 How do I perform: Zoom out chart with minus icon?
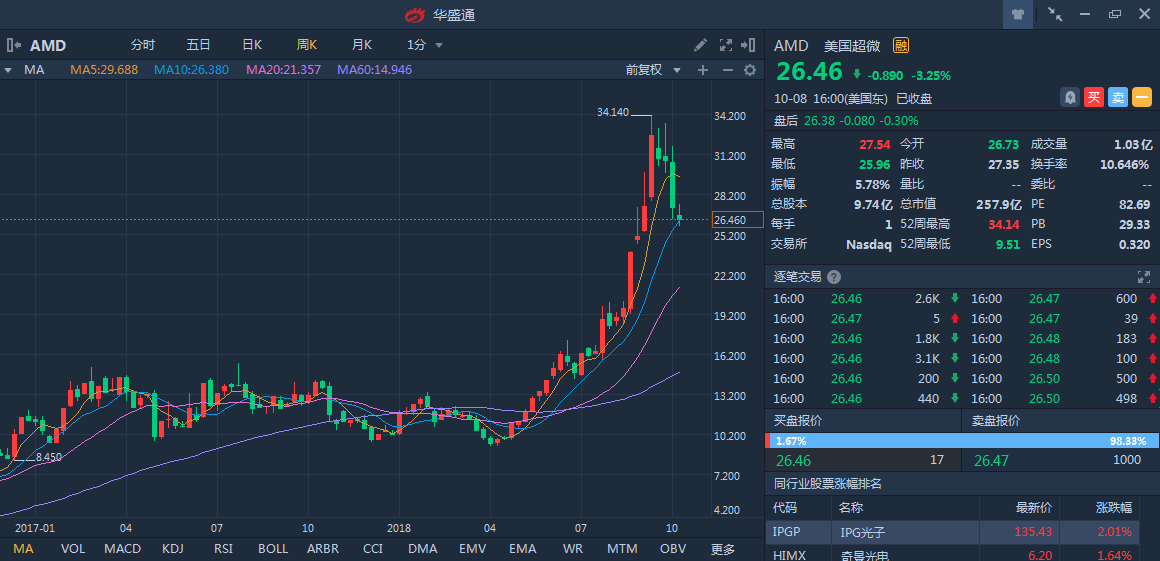pyautogui.click(x=727, y=70)
